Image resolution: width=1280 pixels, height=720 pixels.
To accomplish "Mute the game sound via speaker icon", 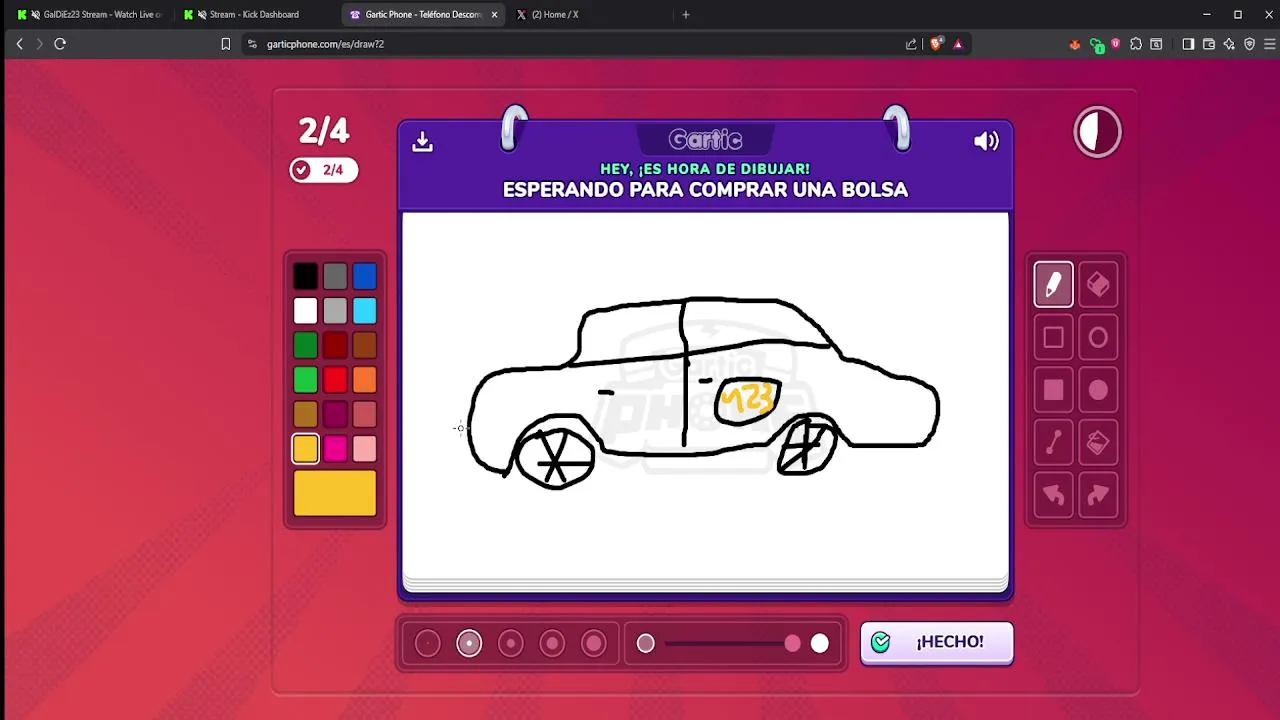I will click(986, 141).
